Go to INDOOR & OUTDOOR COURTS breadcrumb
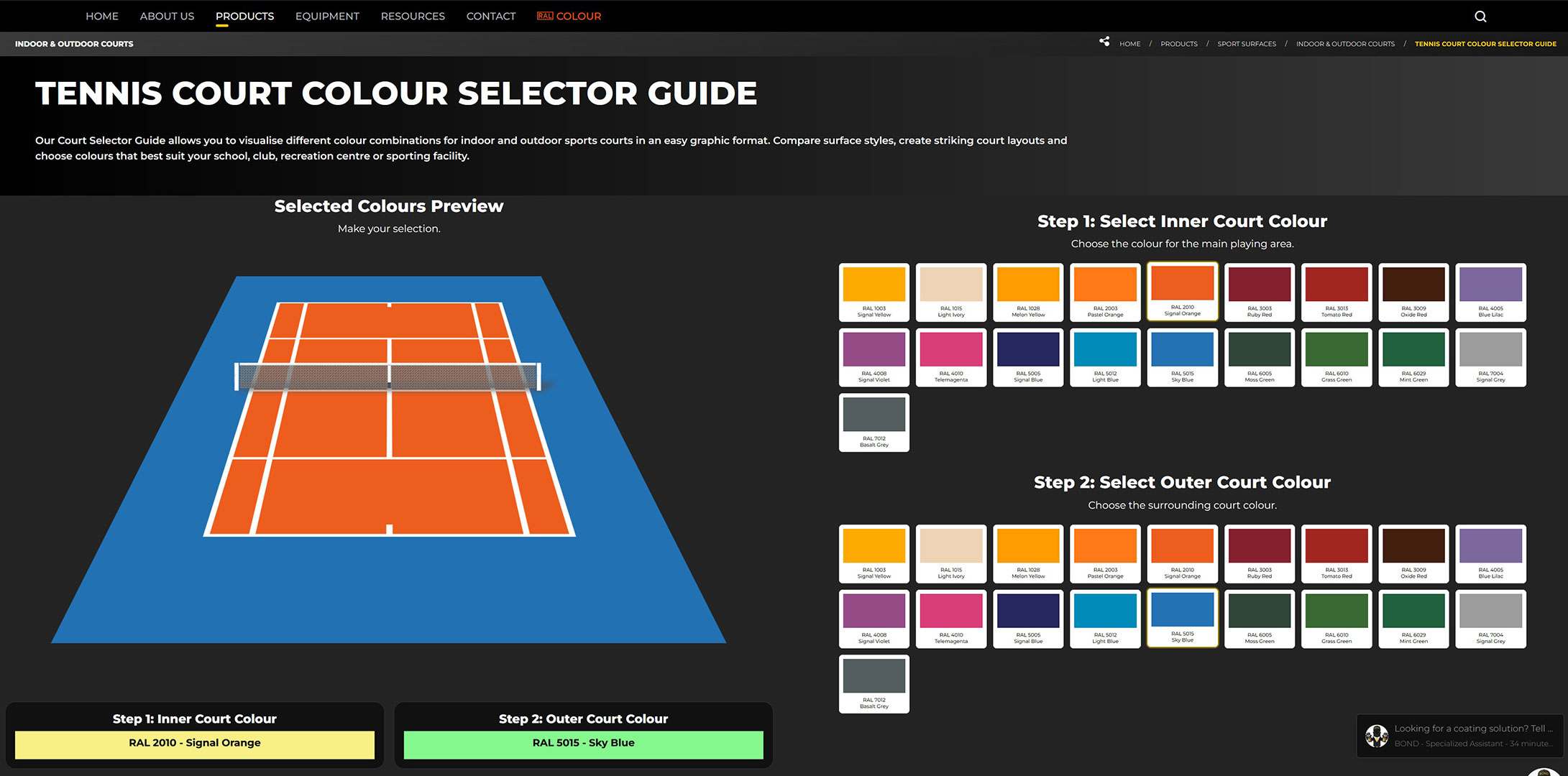 [x=1345, y=44]
